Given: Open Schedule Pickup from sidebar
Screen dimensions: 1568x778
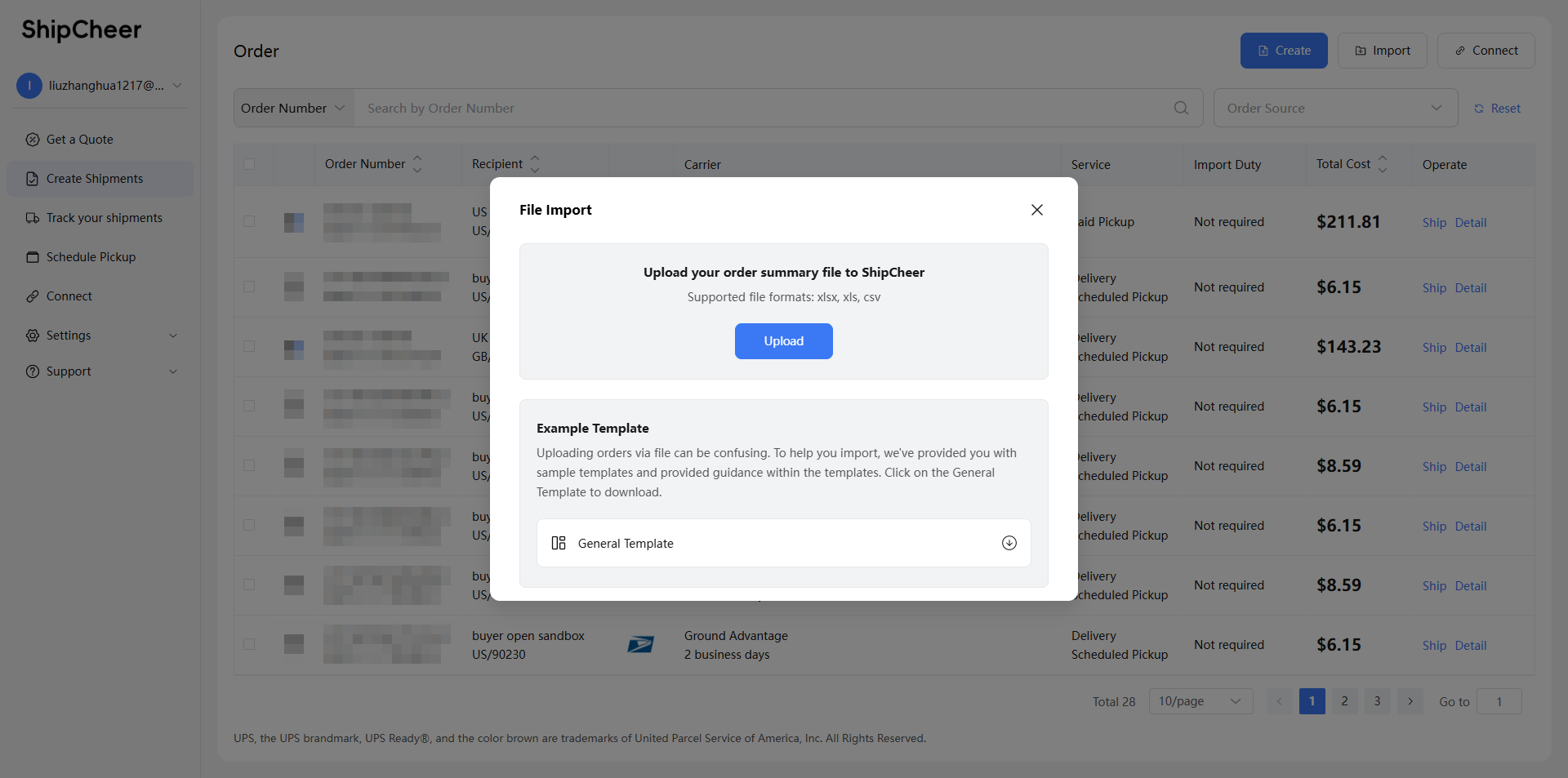Looking at the screenshot, I should click(91, 257).
